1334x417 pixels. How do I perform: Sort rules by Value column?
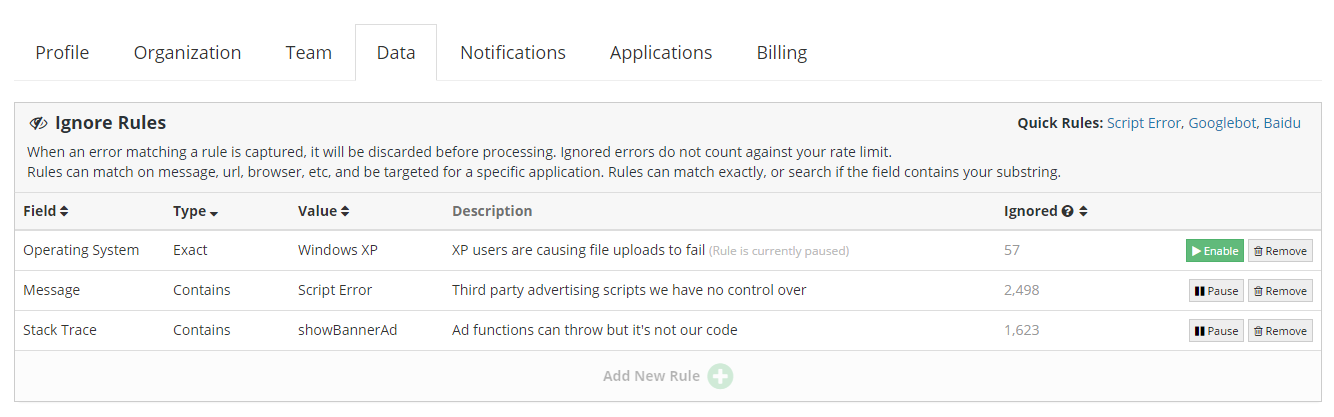324,211
